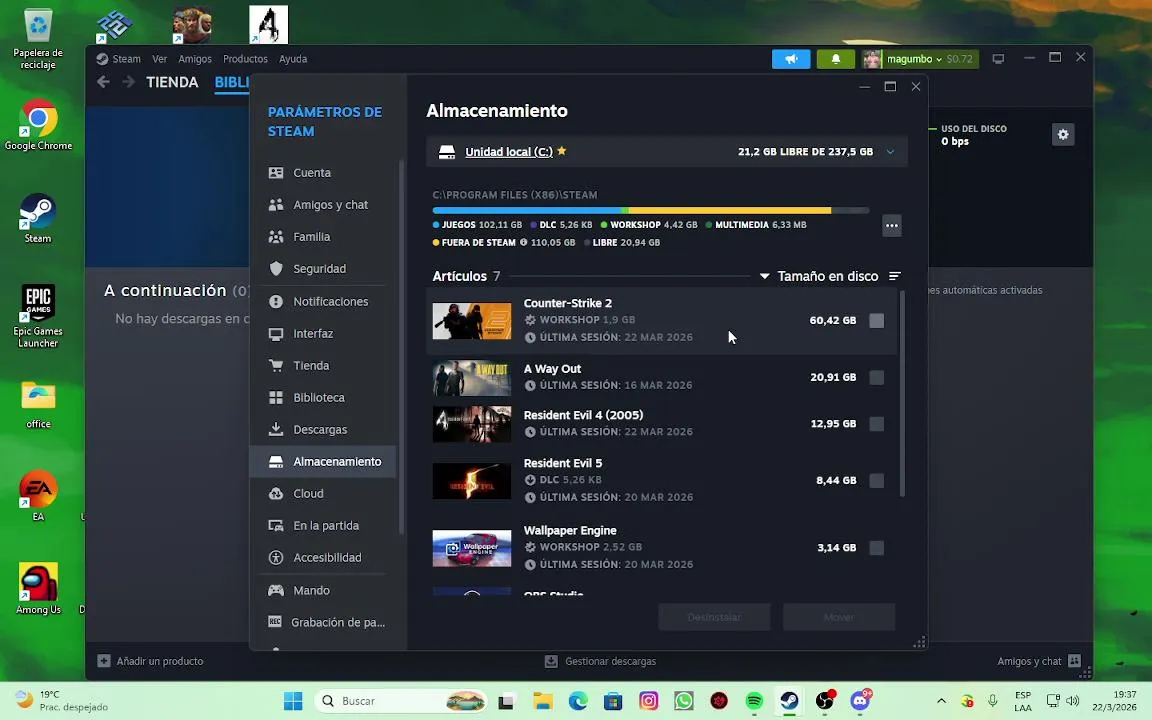Open the Tamaño en disco sort dropdown
This screenshot has width=1152, height=720.
tap(819, 276)
